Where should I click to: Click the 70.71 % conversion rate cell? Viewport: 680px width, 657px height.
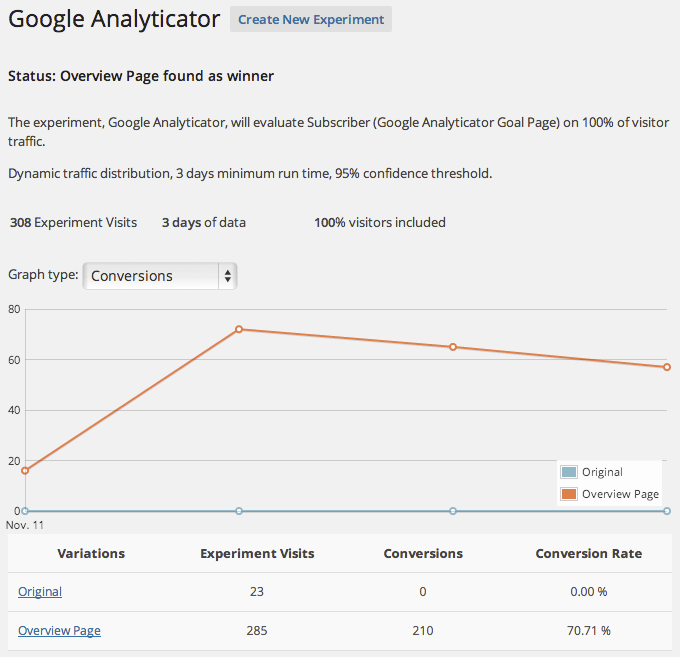(x=588, y=631)
